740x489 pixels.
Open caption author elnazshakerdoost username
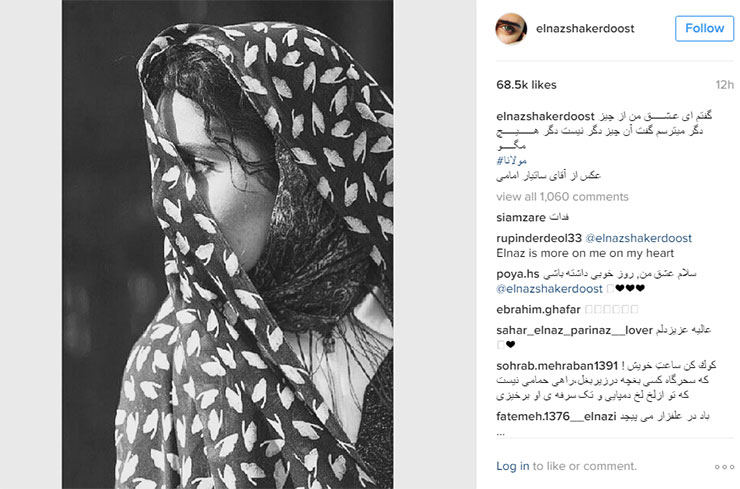[545, 117]
